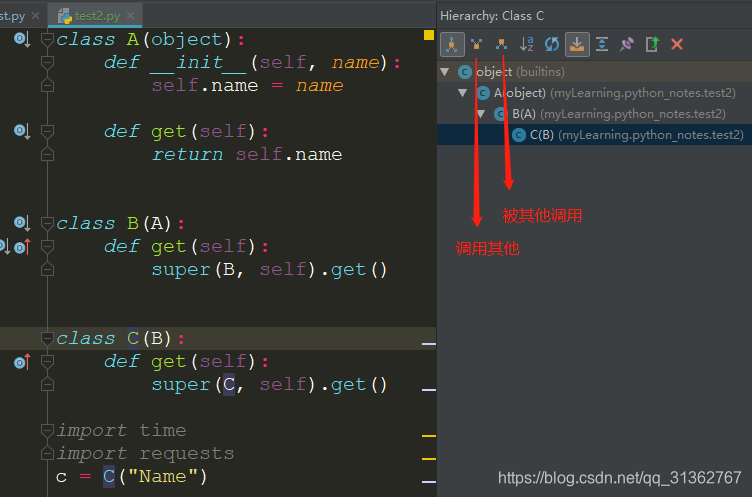The image size is (752, 497).
Task: Toggle autoscroll to source button
Action: pyautogui.click(x=577, y=44)
